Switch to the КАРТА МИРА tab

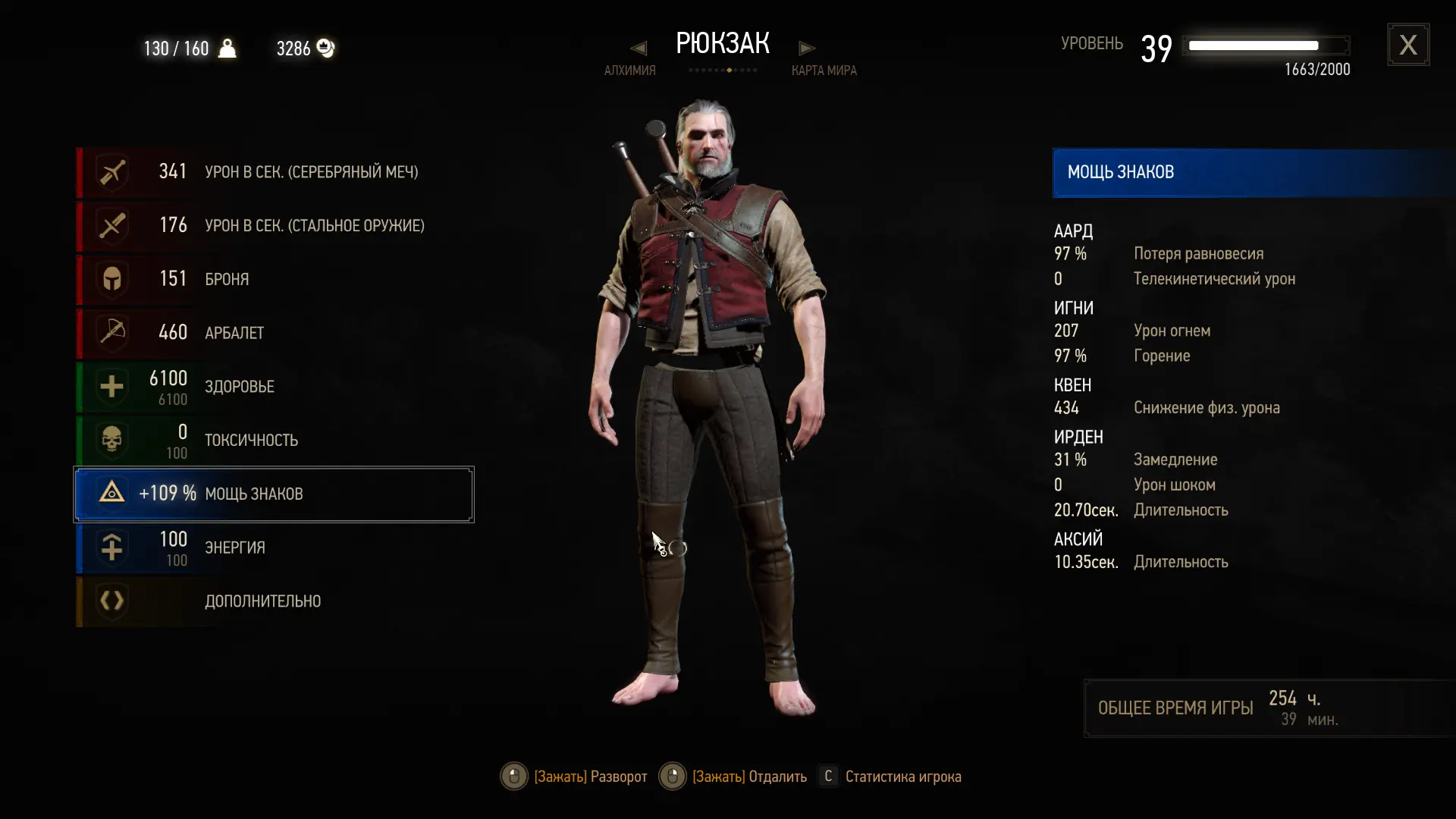824,71
